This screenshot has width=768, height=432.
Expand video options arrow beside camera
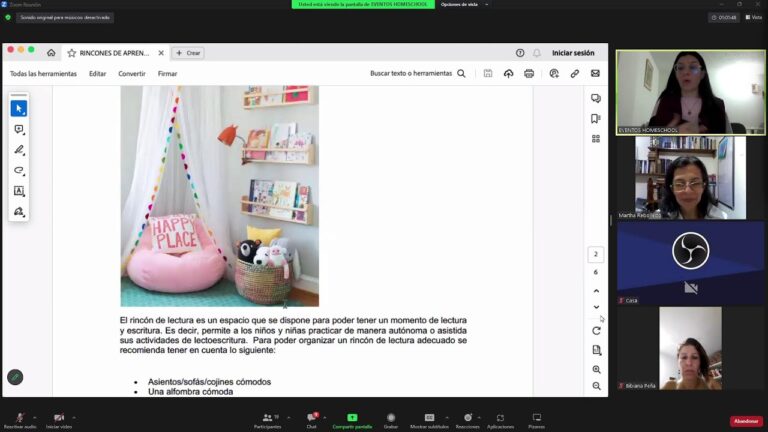click(73, 417)
